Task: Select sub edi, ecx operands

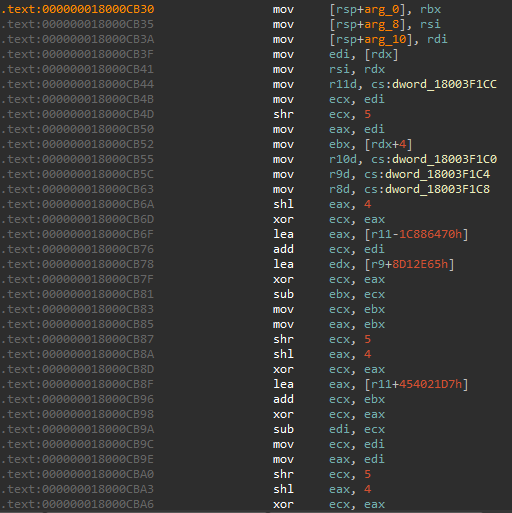Action: (357, 429)
